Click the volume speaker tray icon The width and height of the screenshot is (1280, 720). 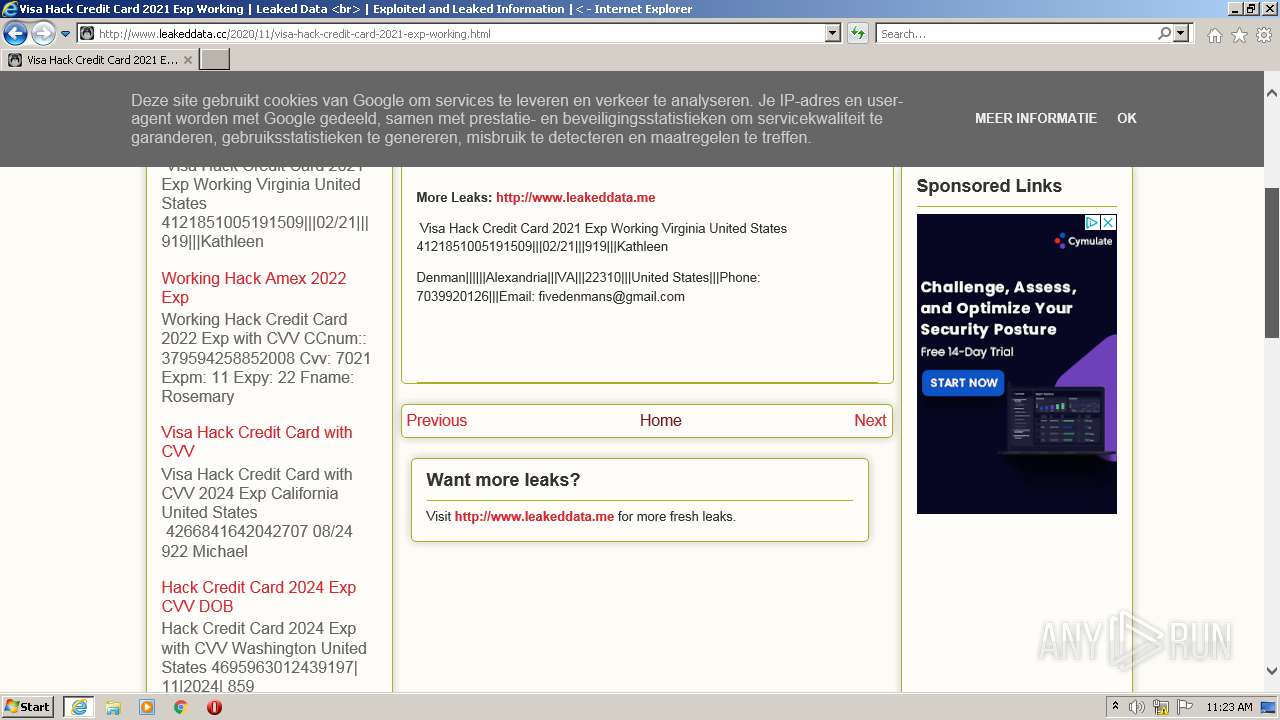(1137, 707)
